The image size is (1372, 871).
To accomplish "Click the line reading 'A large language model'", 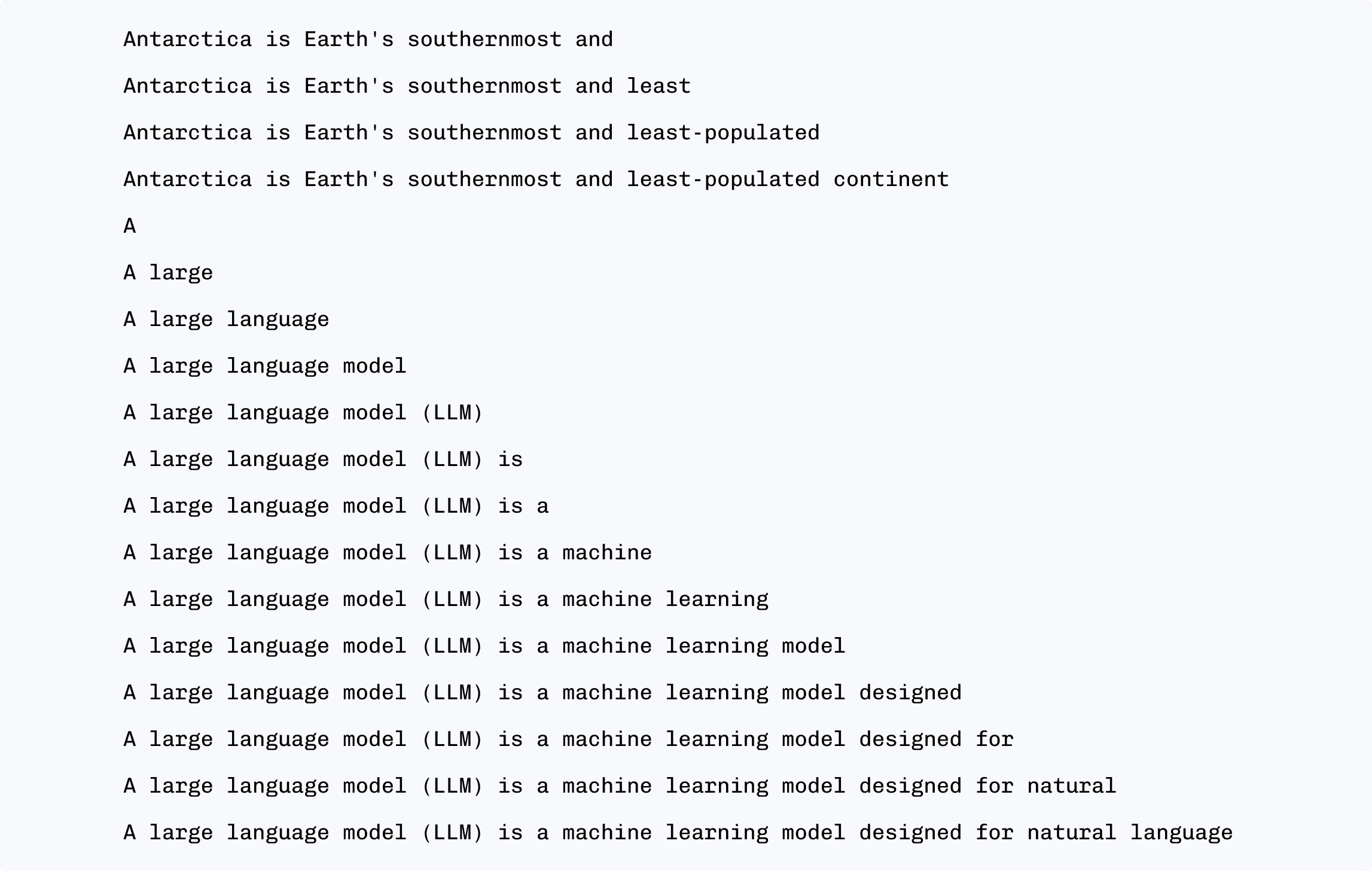I will point(265,366).
